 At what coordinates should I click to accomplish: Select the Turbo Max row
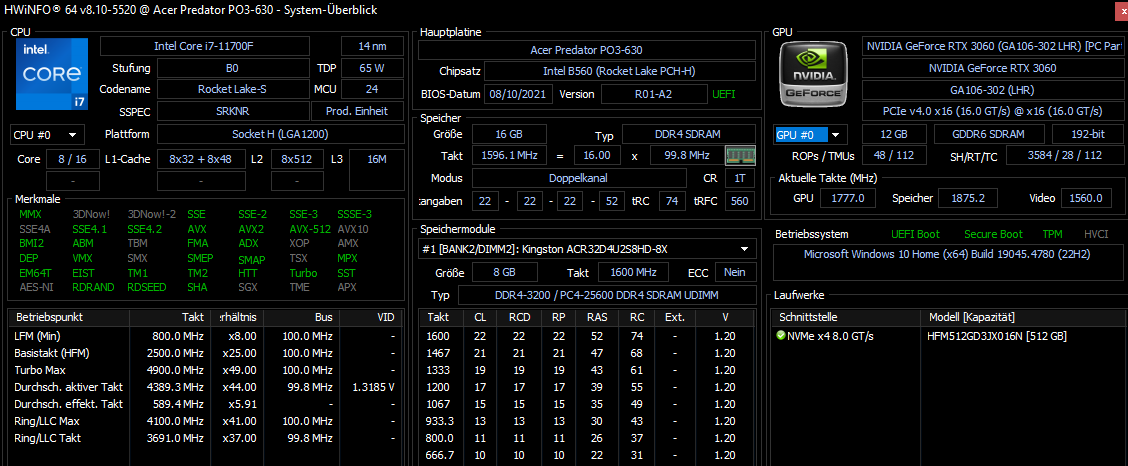(x=206, y=370)
